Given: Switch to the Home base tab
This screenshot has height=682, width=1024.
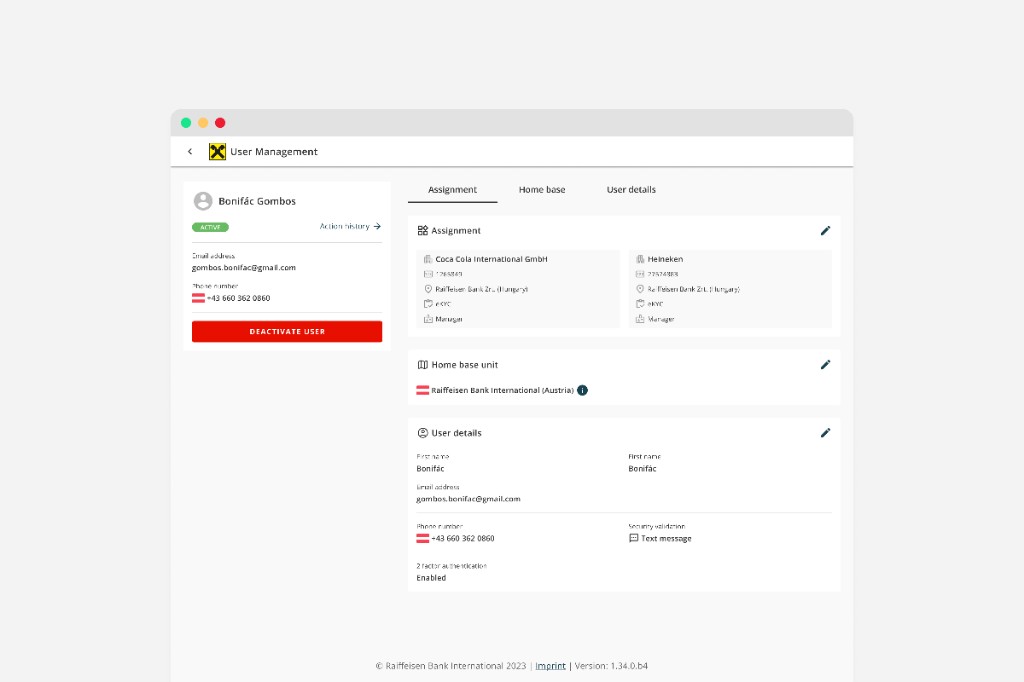Looking at the screenshot, I should coord(541,189).
